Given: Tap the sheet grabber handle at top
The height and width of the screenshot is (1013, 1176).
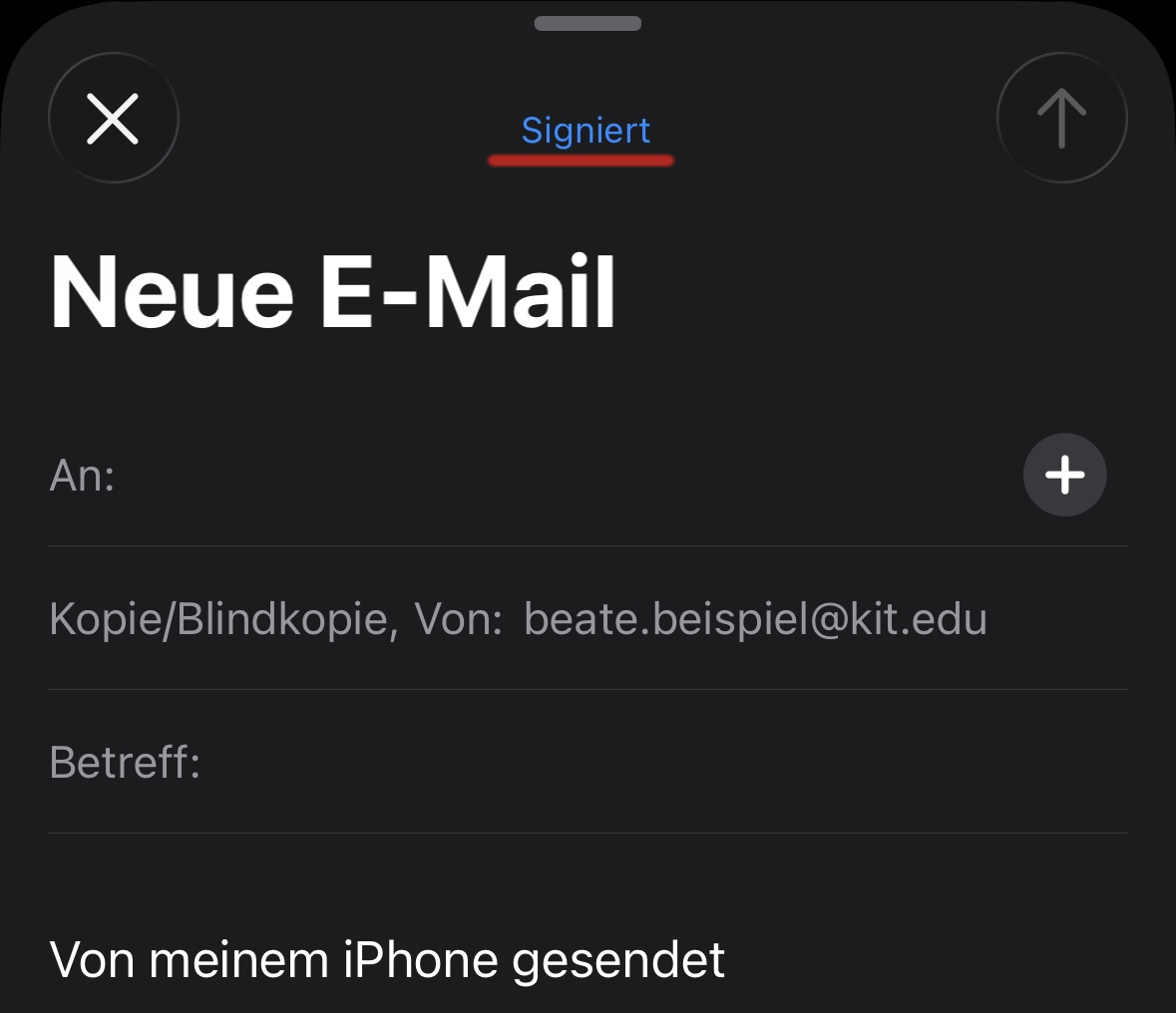Looking at the screenshot, I should pos(588,23).
